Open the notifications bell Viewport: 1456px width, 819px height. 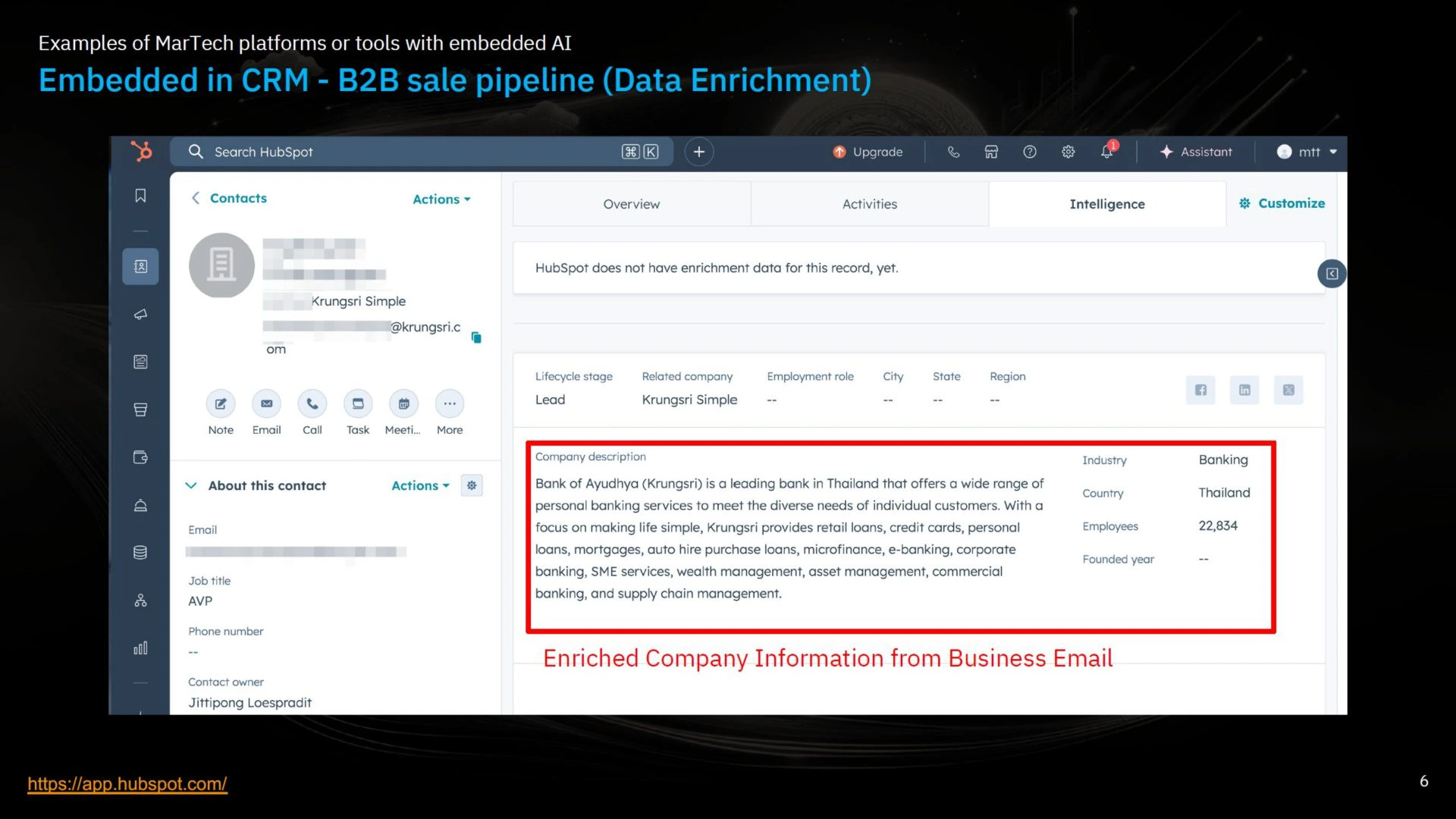(x=1106, y=152)
